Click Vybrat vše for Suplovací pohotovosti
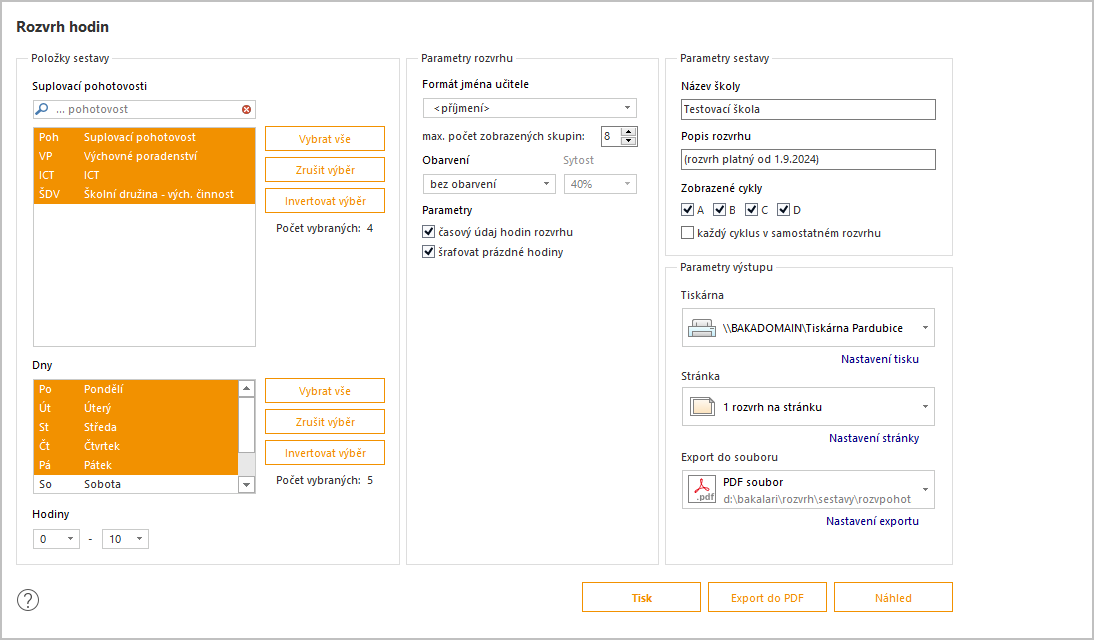Image resolution: width=1095 pixels, height=642 pixels. coord(325,138)
